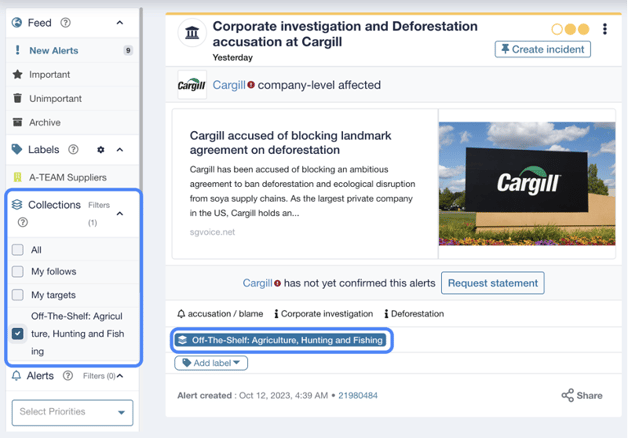The height and width of the screenshot is (438, 628).
Task: Open the Collections help question-mark icon
Action: tap(23, 222)
